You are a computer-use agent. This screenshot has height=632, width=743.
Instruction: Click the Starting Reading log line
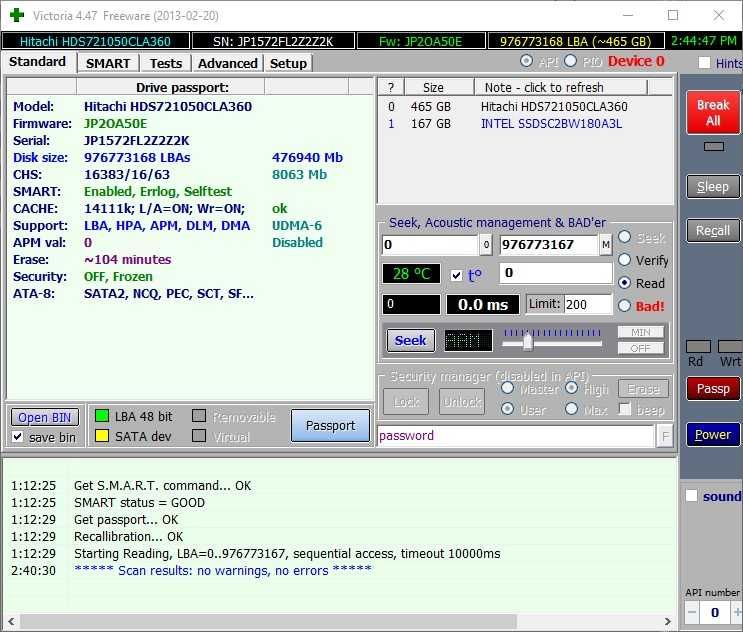287,553
